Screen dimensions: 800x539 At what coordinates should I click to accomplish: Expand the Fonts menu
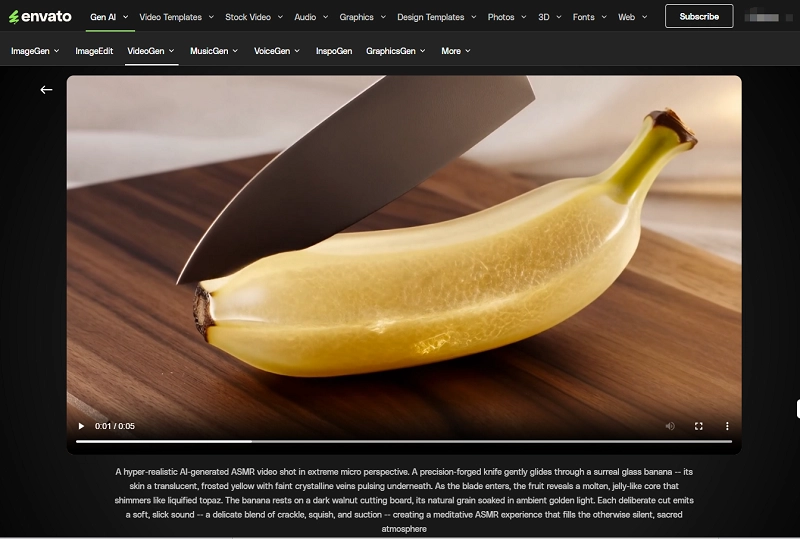click(x=589, y=17)
